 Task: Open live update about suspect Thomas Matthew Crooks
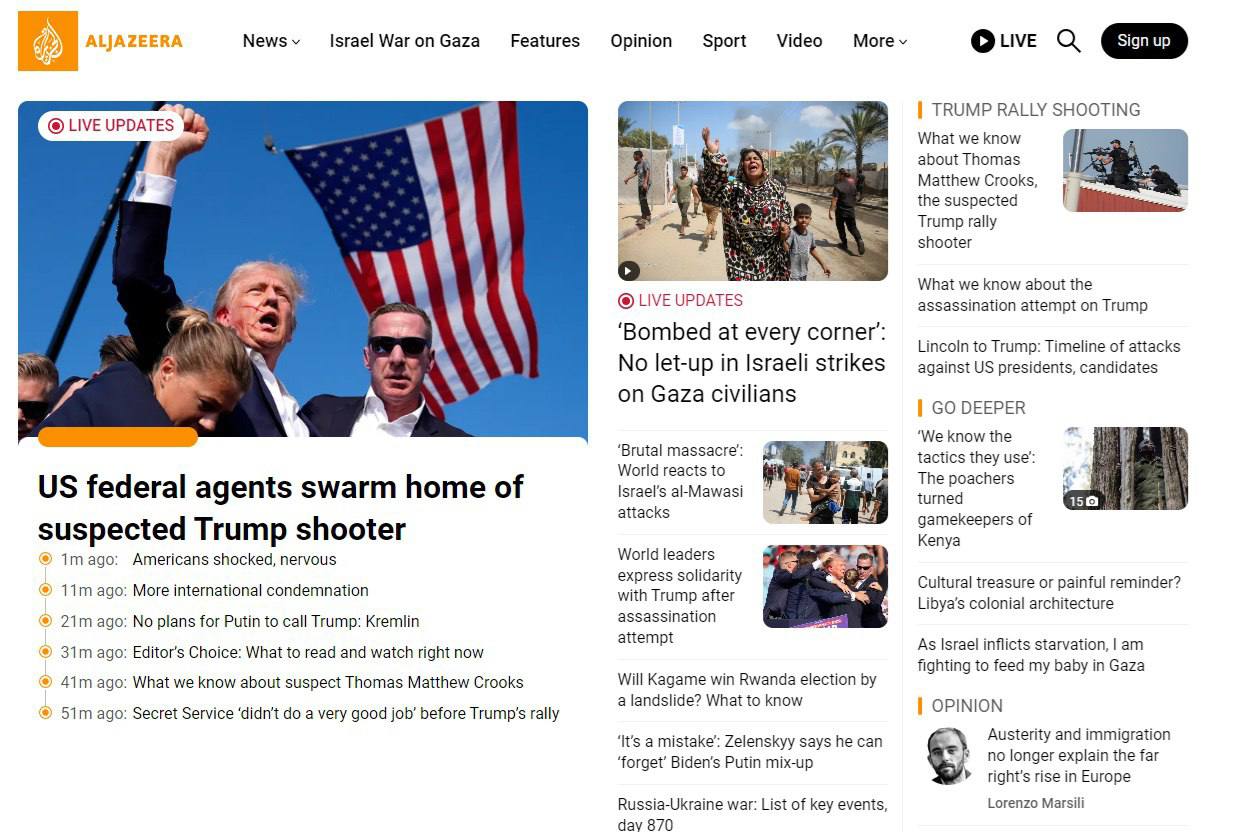[328, 683]
